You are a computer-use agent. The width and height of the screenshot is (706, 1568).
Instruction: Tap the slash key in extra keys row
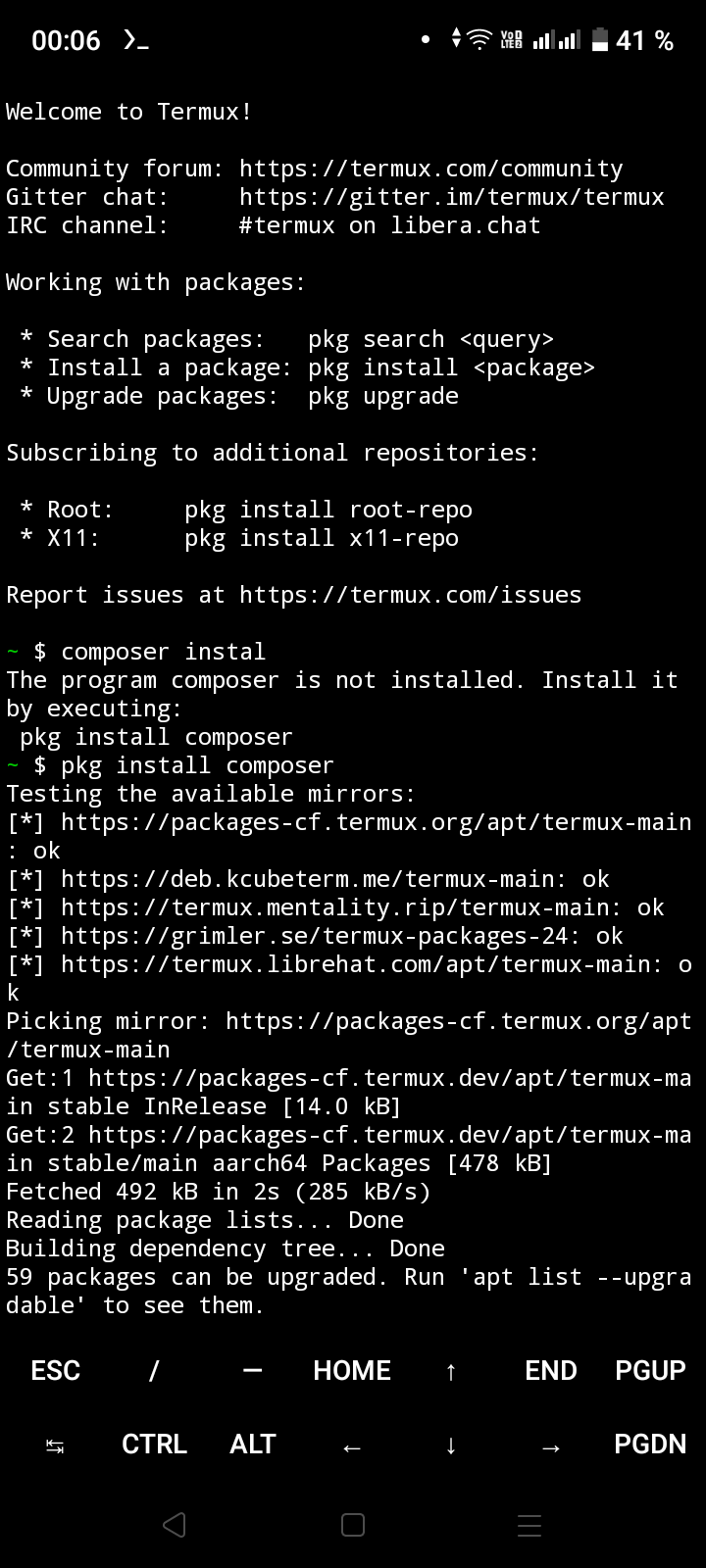(154, 1370)
